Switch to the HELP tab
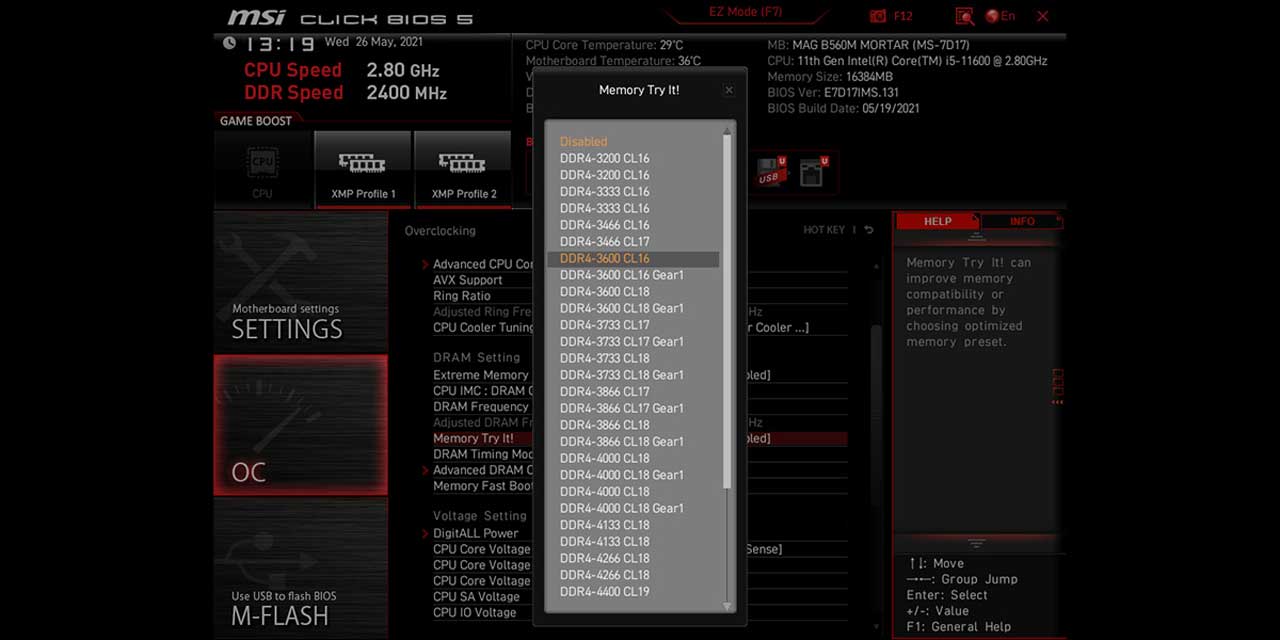 click(x=937, y=221)
